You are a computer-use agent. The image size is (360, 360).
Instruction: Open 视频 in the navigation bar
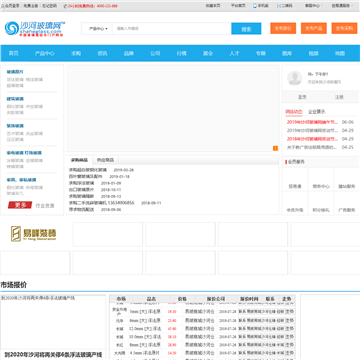313,53
